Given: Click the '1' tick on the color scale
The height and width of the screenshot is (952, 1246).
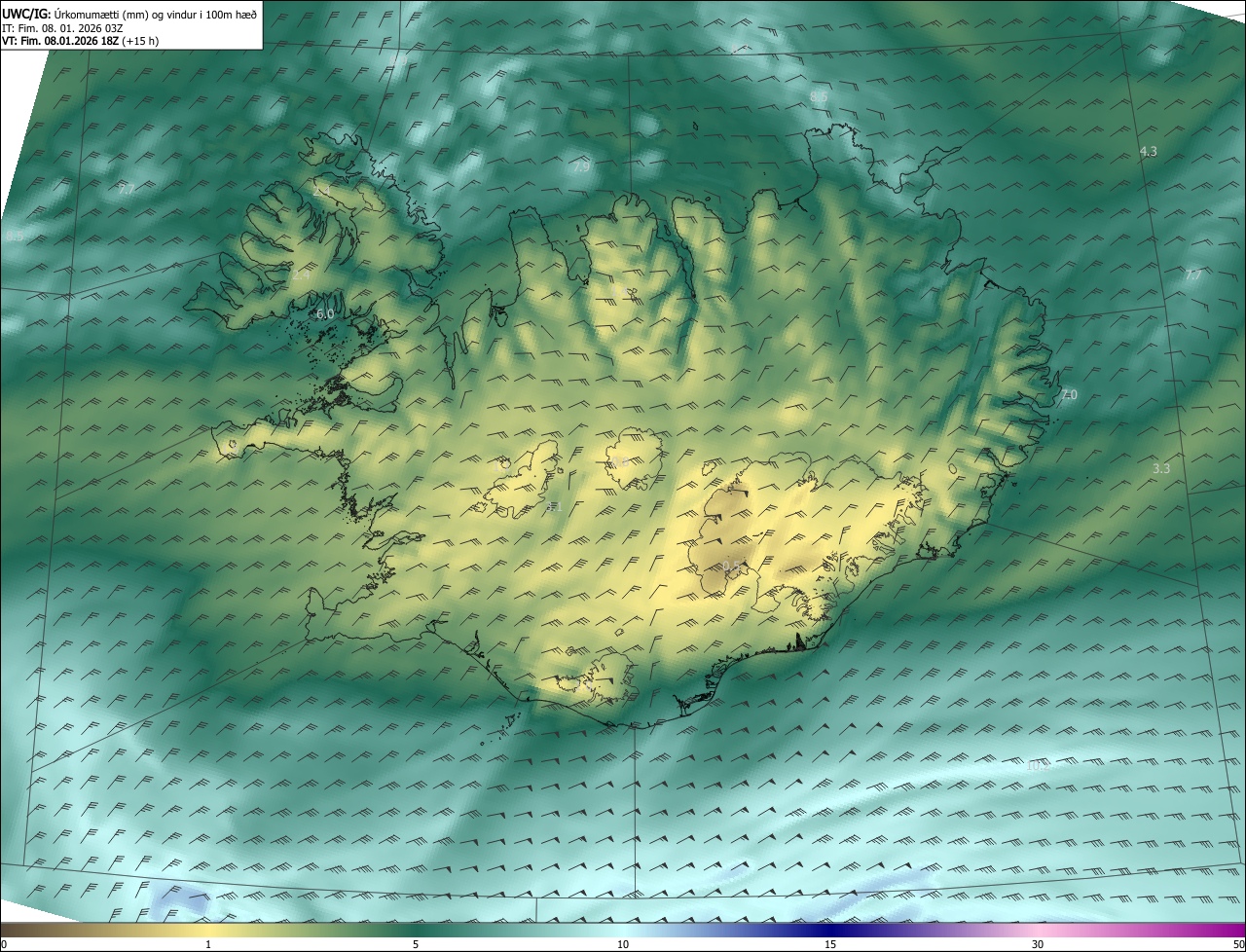Looking at the screenshot, I should tap(208, 944).
